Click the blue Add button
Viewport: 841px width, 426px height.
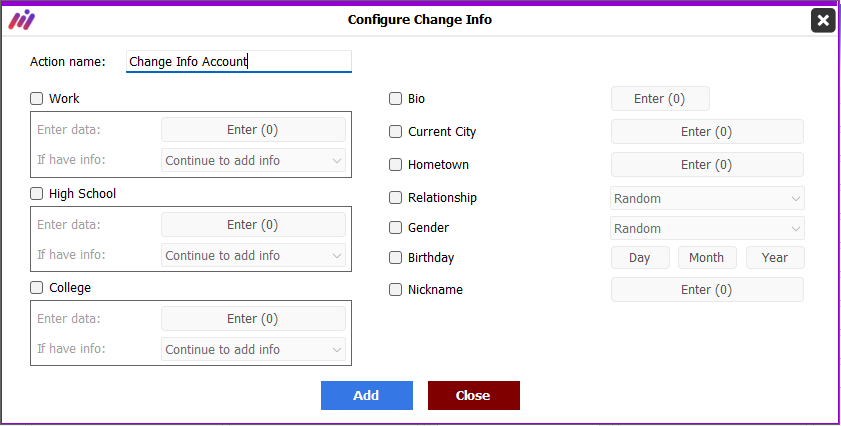[367, 395]
